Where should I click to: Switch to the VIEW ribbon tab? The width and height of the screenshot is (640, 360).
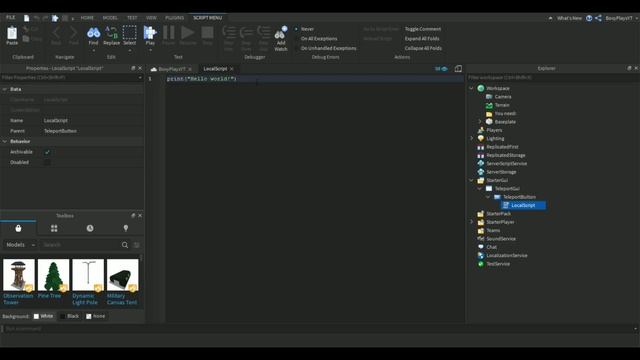151,18
